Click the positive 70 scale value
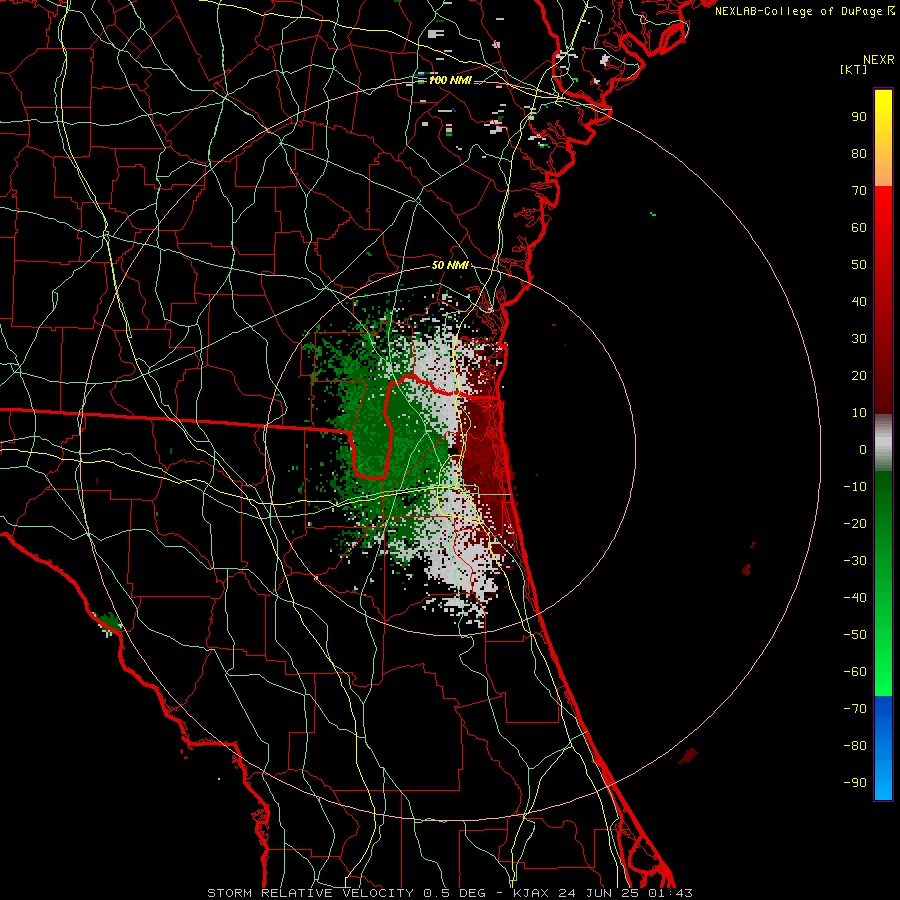Viewport: 900px width, 900px height. coord(859,191)
